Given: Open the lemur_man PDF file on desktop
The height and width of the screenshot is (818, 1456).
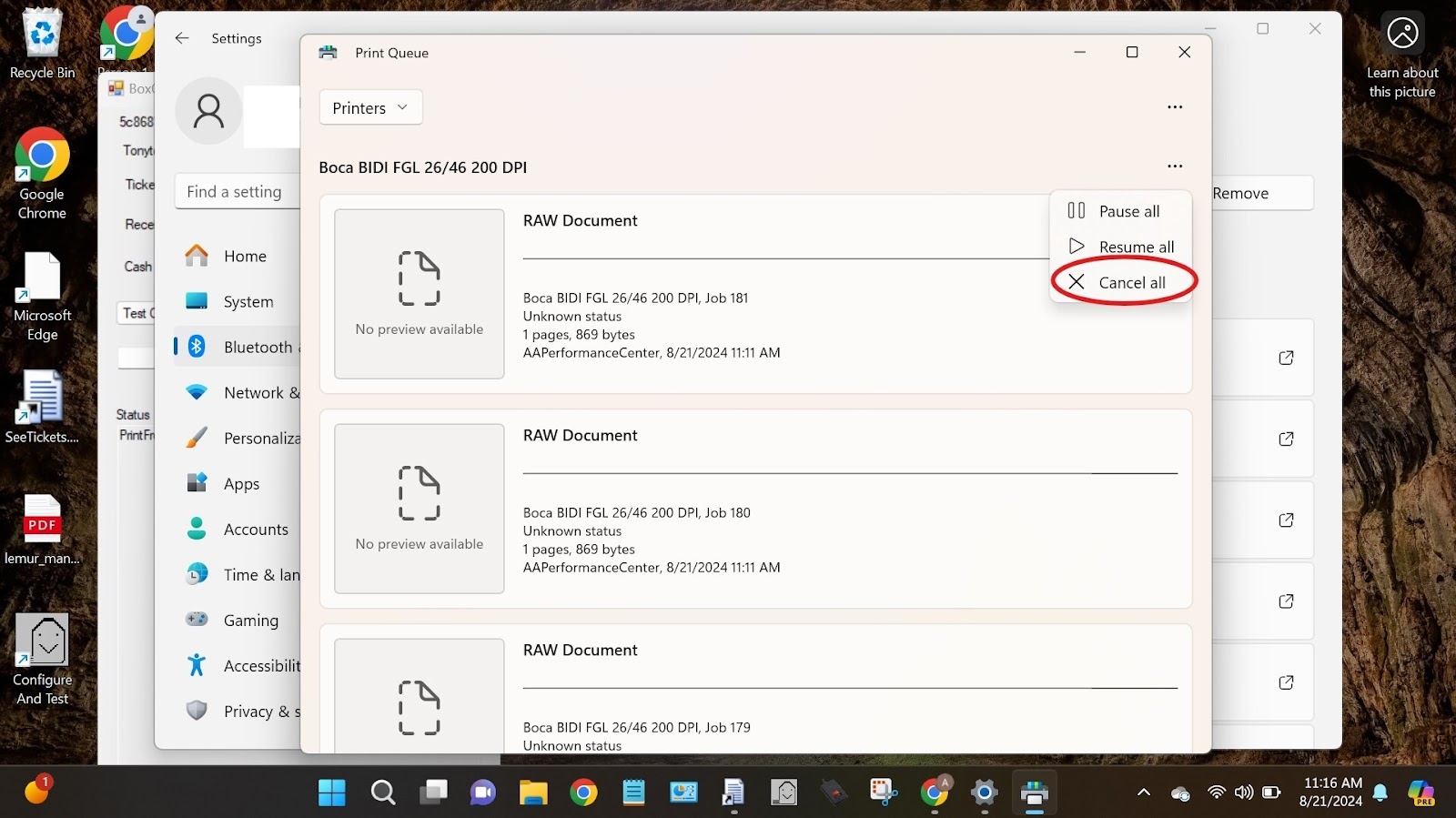Looking at the screenshot, I should 42,529.
